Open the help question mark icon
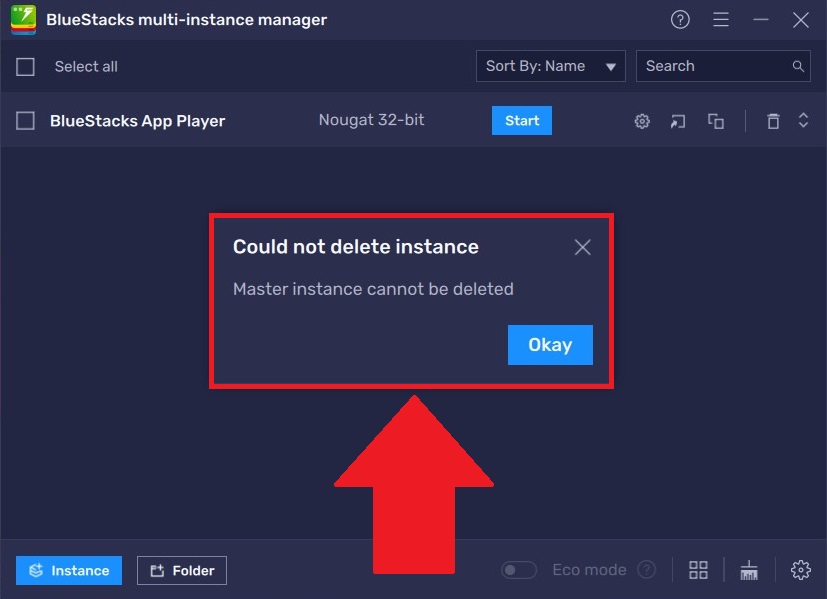 click(680, 20)
